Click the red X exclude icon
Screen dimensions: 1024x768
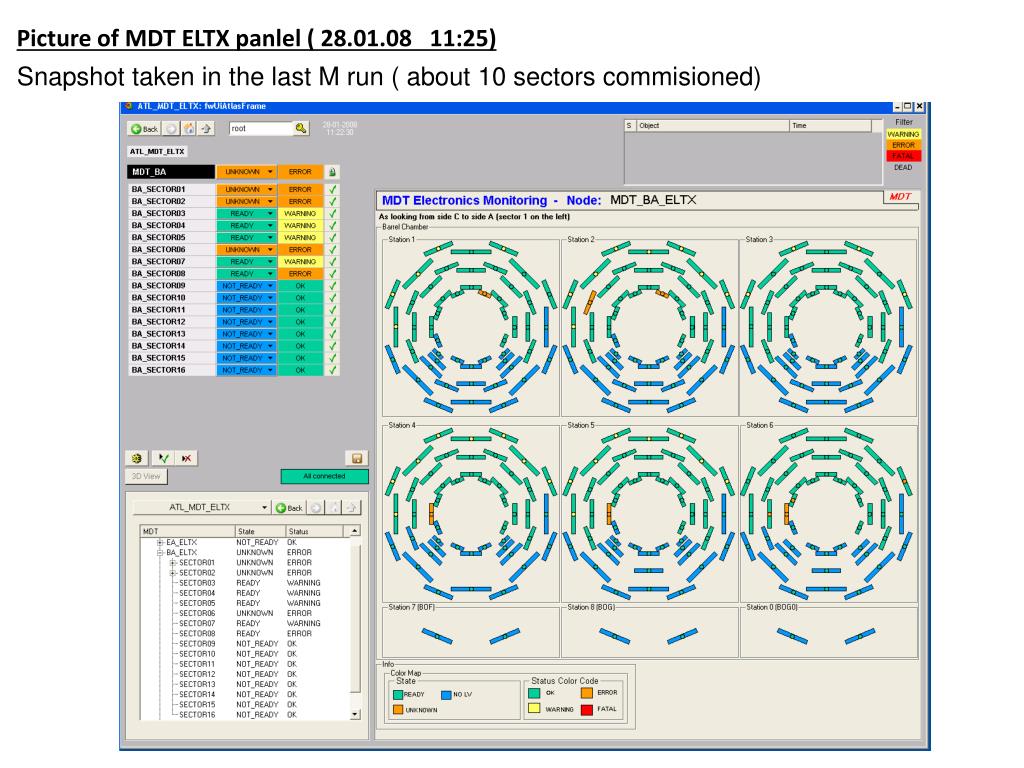pos(186,458)
